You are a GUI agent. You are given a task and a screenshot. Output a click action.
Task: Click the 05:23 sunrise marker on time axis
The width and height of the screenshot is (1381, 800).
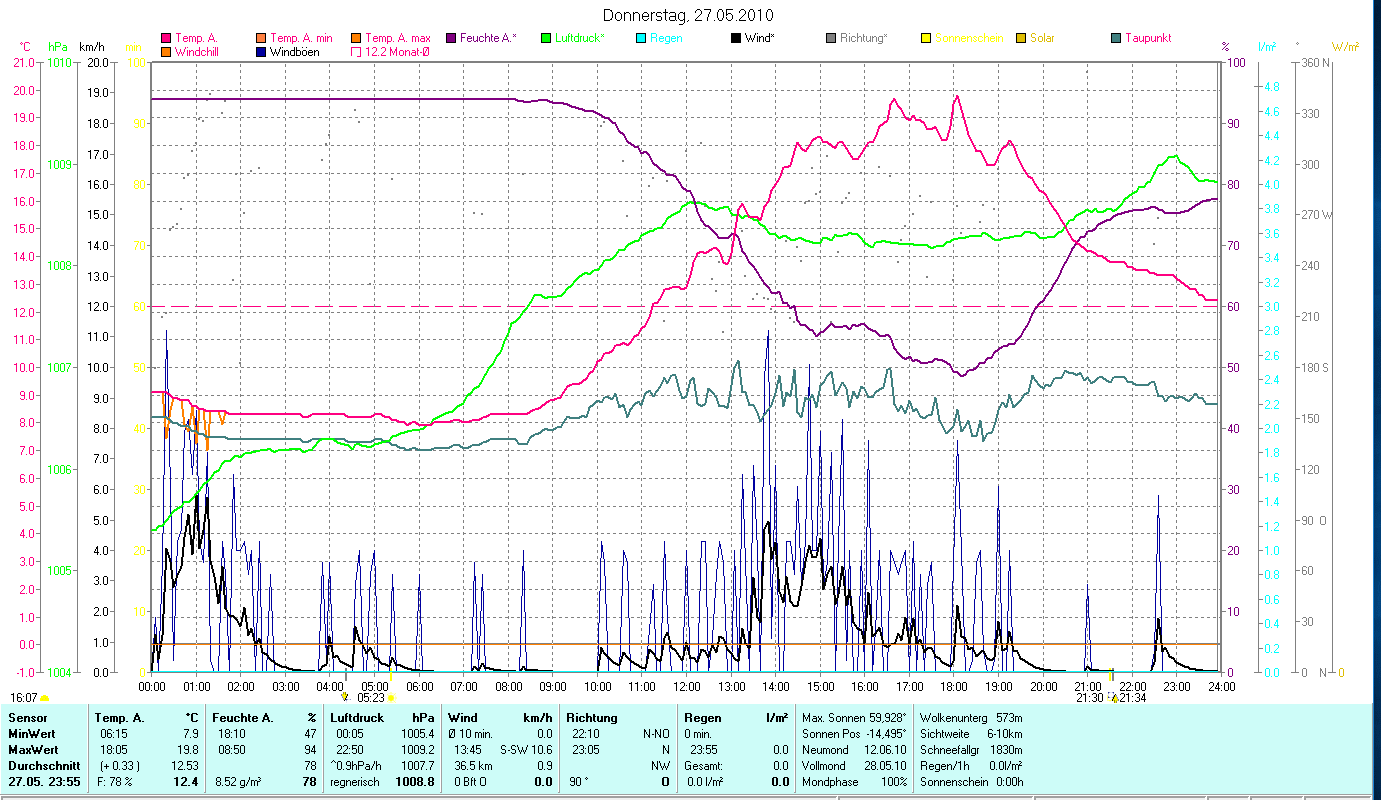pyautogui.click(x=371, y=698)
